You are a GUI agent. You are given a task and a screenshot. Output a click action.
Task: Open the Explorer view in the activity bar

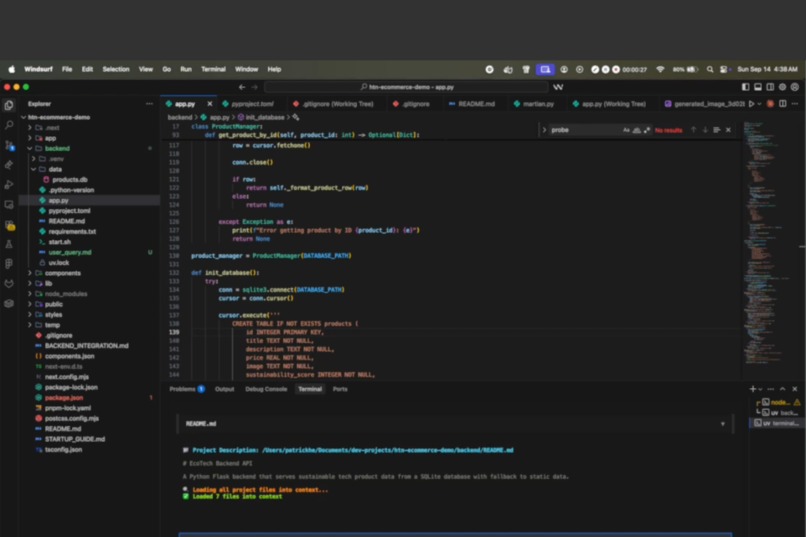9,105
